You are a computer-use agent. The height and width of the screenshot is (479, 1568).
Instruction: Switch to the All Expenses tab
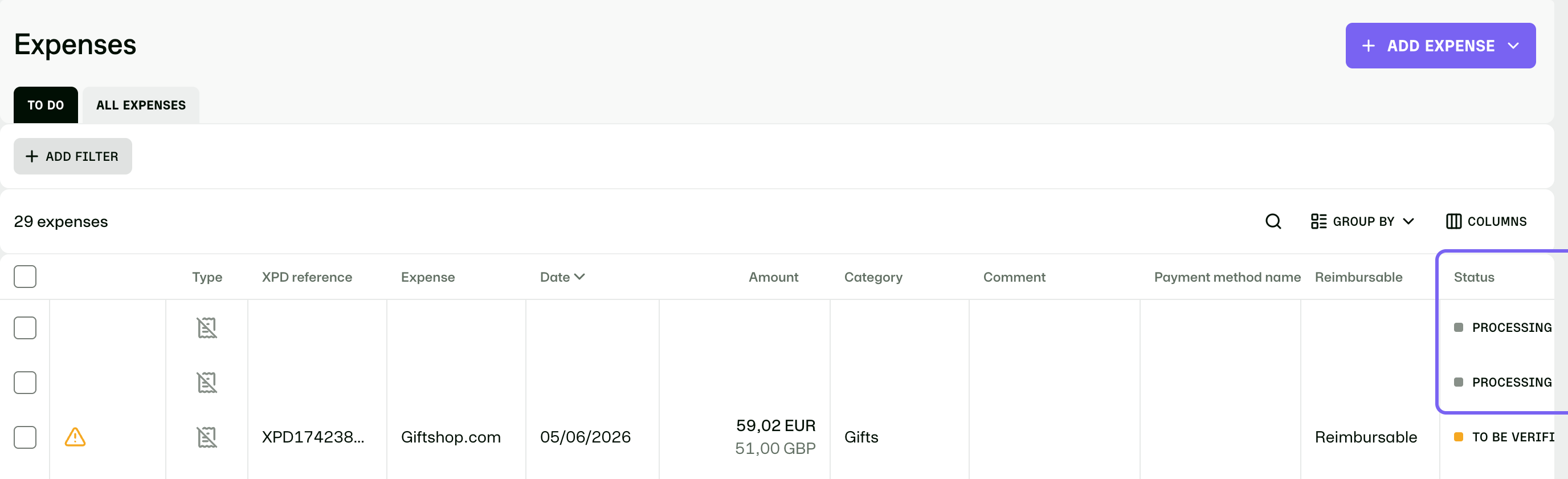coord(141,105)
